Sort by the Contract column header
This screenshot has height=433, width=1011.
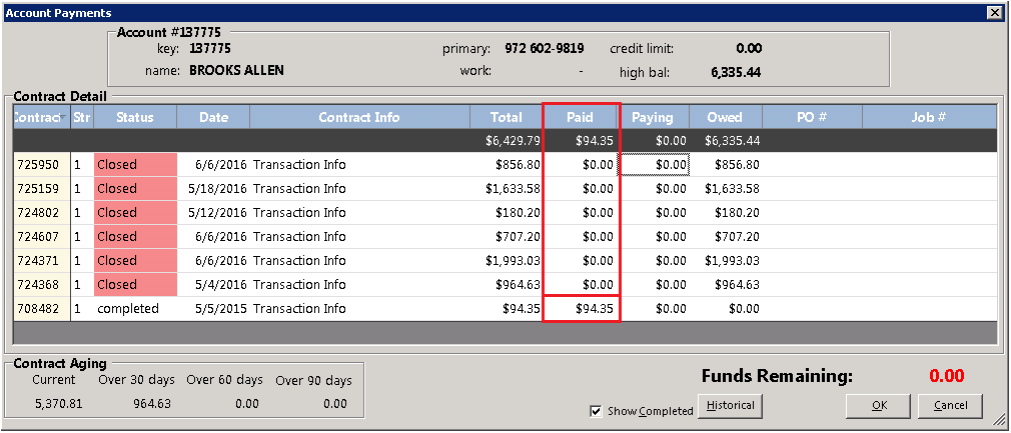pyautogui.click(x=40, y=117)
